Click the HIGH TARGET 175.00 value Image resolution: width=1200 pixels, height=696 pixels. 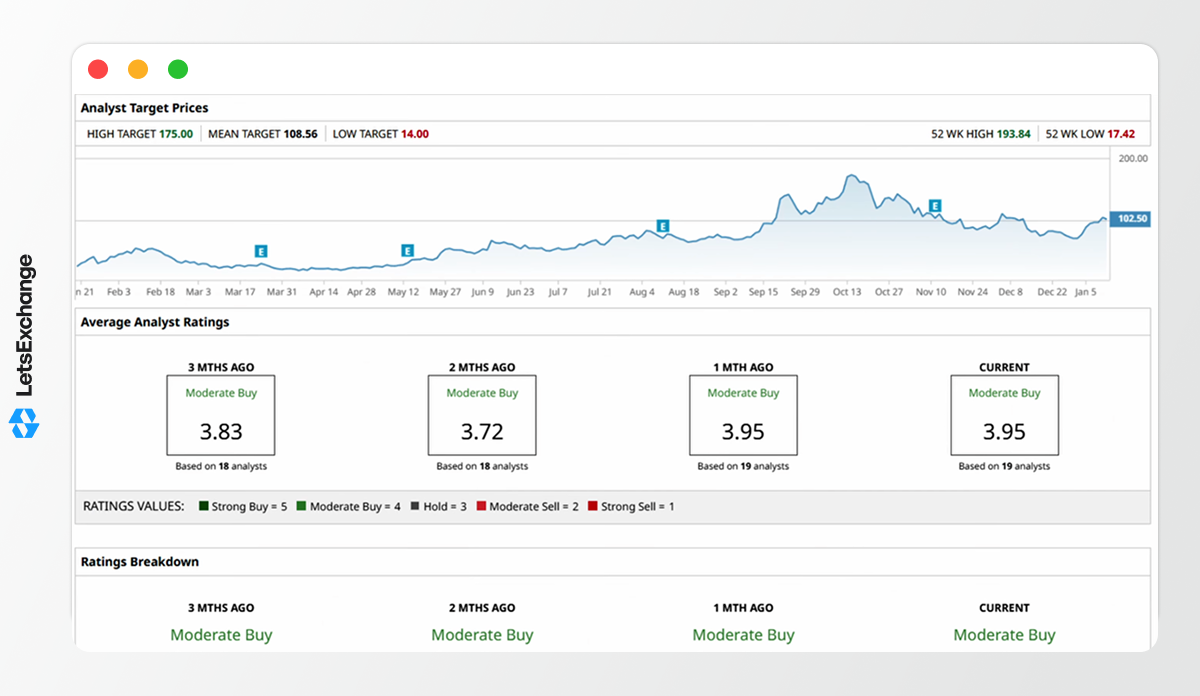[176, 133]
